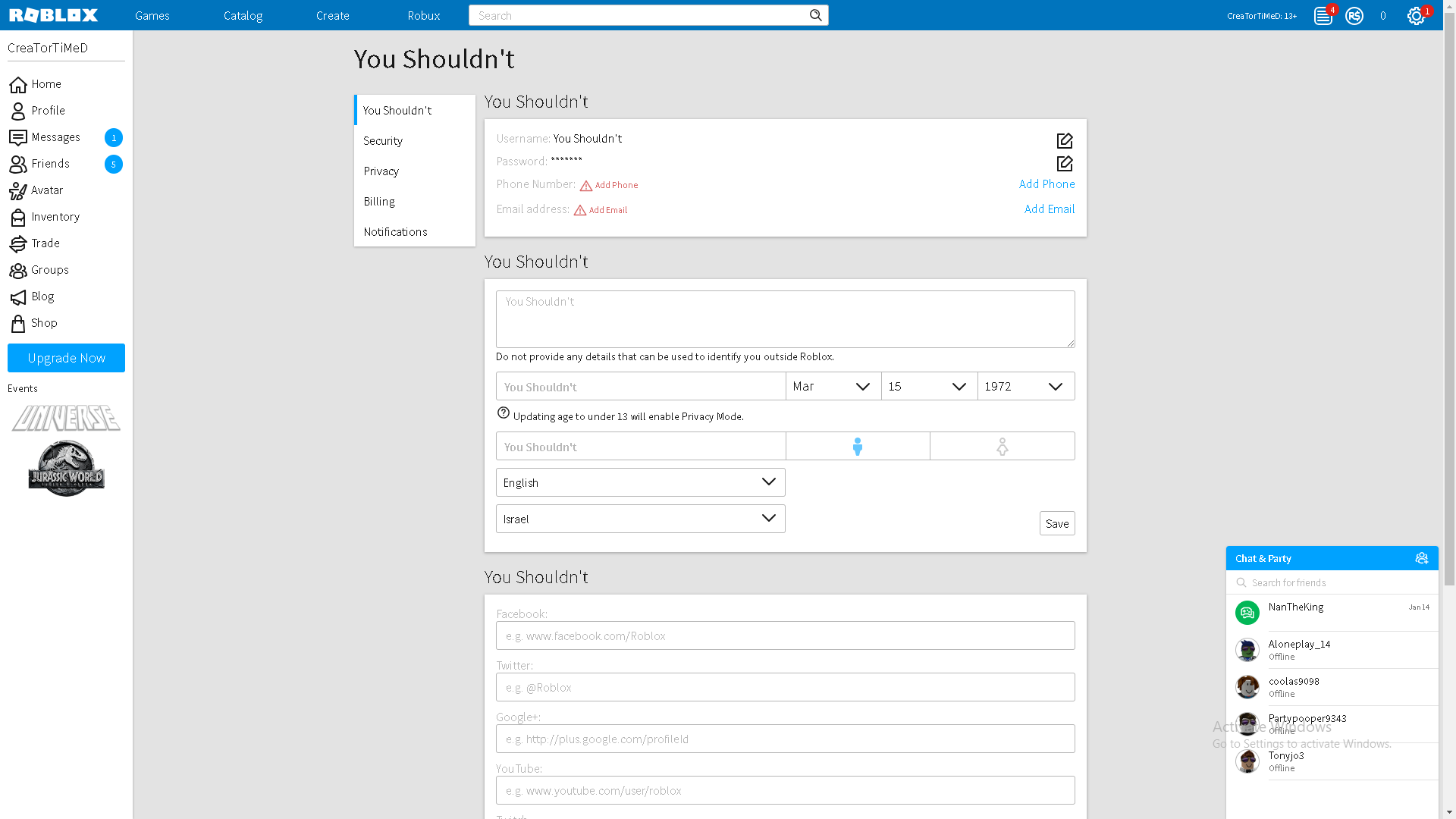Viewport: 1456px width, 819px height.
Task: Click the Home icon in sidebar
Action: (18, 84)
